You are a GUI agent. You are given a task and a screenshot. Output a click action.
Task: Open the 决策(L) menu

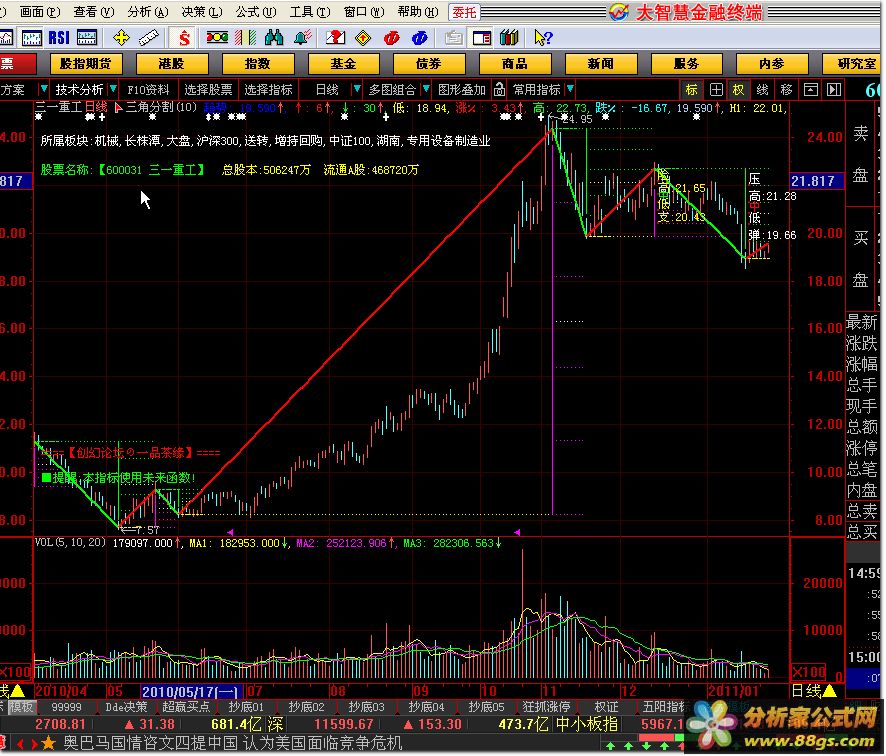(202, 12)
